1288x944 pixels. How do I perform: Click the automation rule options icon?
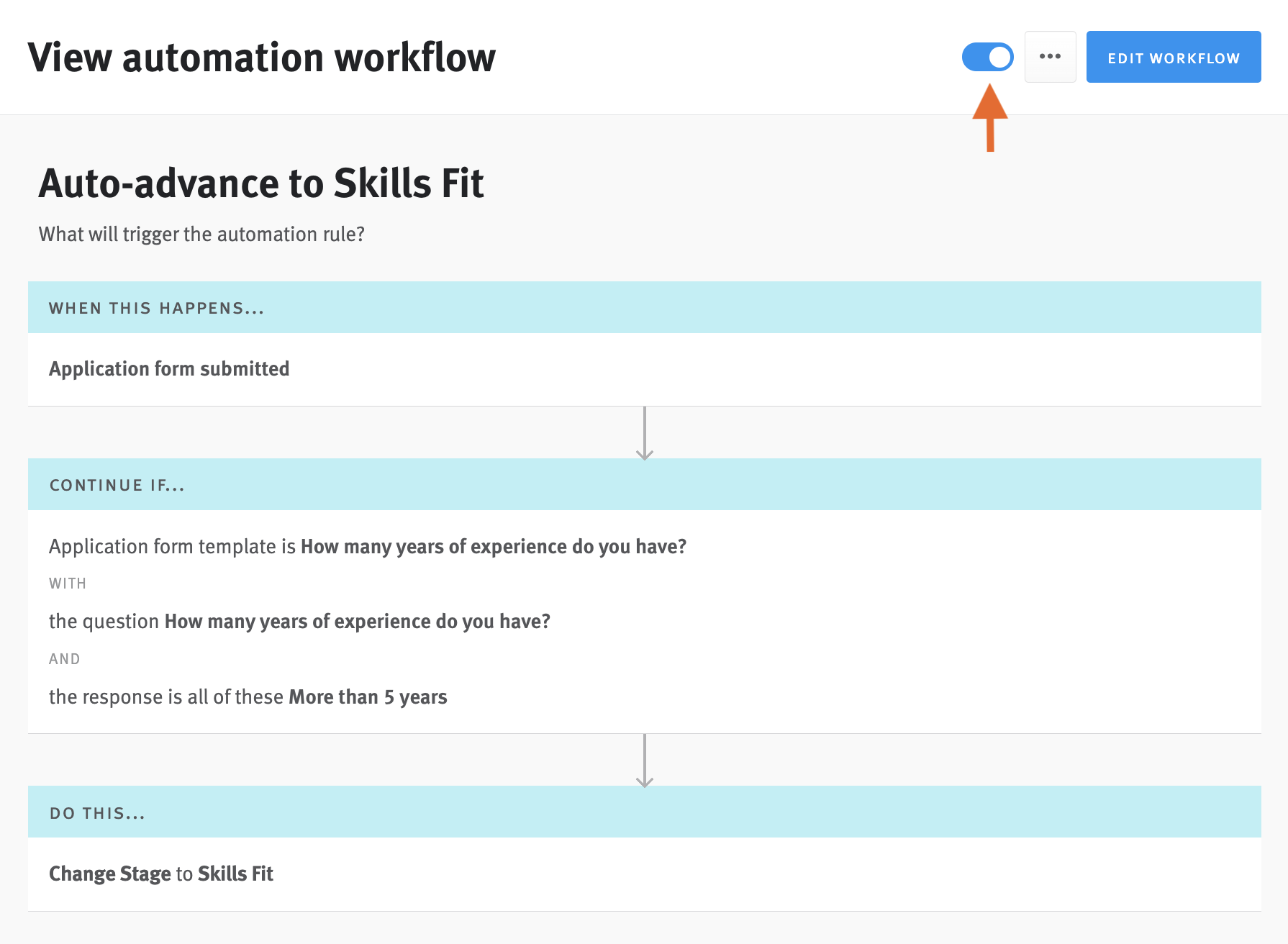1050,57
